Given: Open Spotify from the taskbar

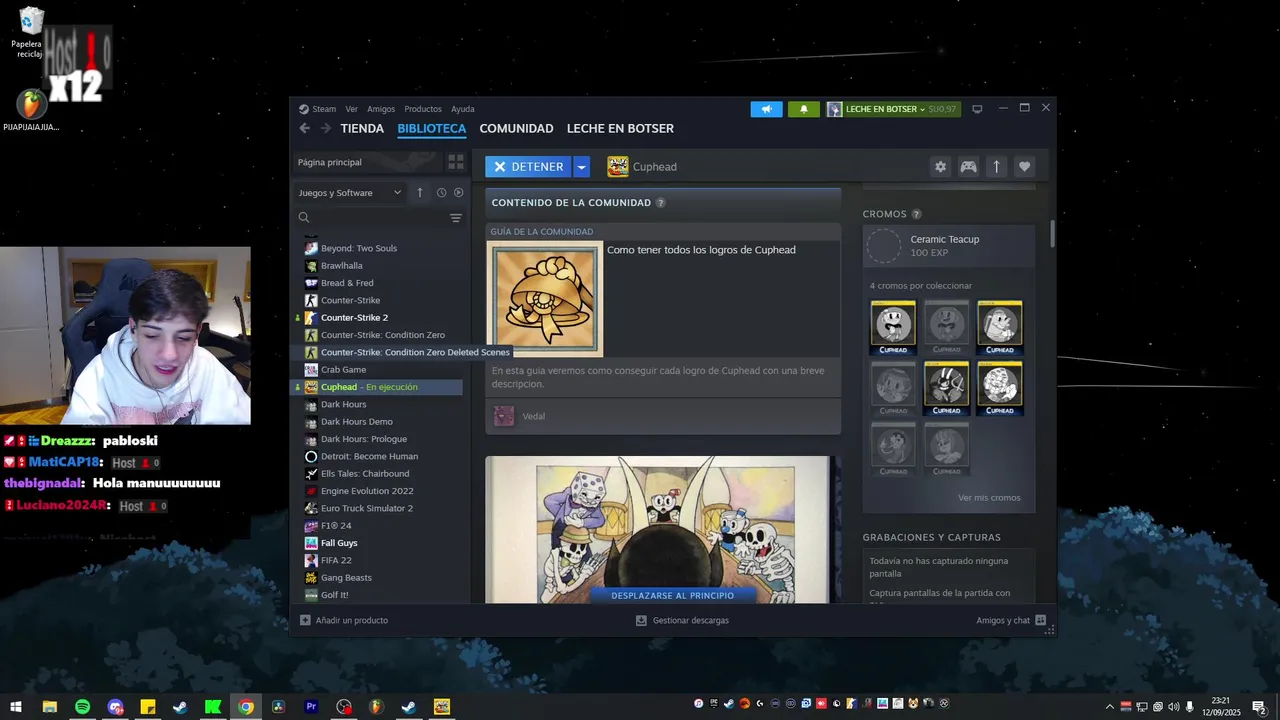Looking at the screenshot, I should pos(82,707).
